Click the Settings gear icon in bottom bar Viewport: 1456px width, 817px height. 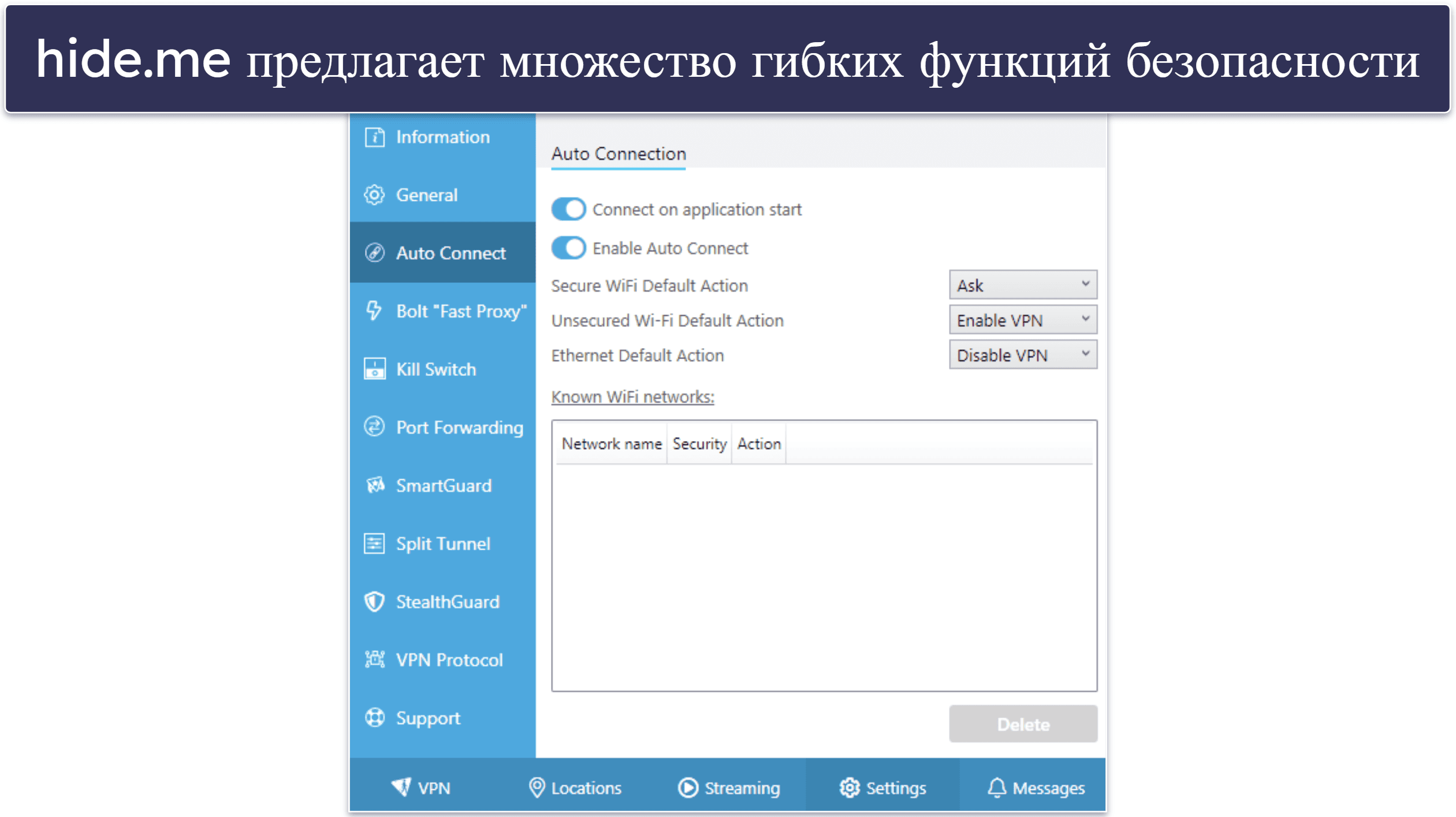pos(849,788)
